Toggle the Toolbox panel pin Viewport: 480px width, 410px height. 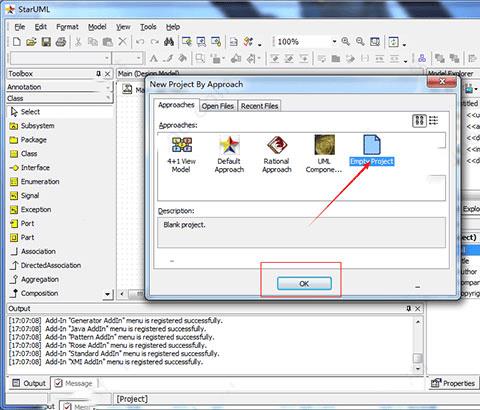click(98, 74)
